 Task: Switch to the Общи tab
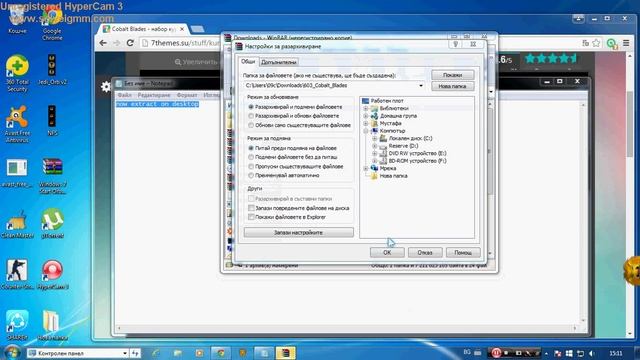coord(248,62)
